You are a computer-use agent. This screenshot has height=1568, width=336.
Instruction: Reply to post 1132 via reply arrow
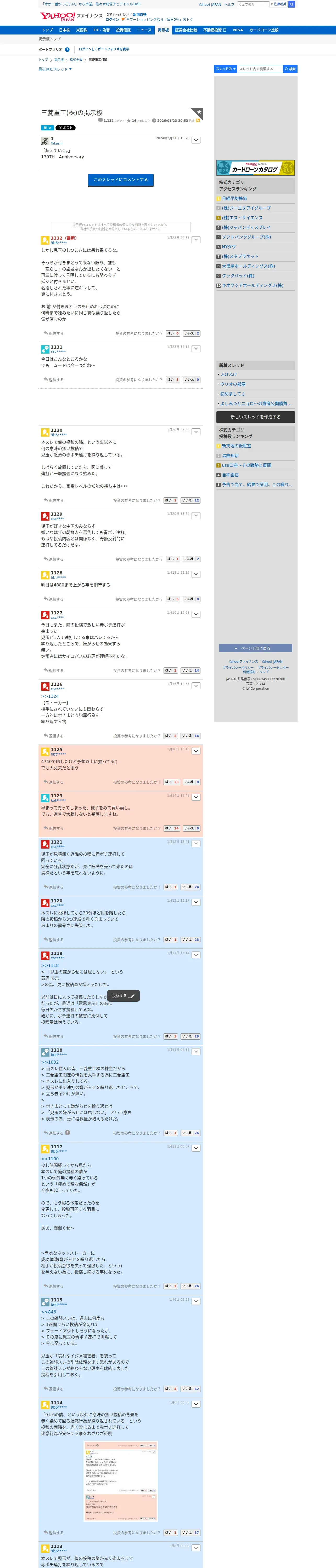point(54,333)
